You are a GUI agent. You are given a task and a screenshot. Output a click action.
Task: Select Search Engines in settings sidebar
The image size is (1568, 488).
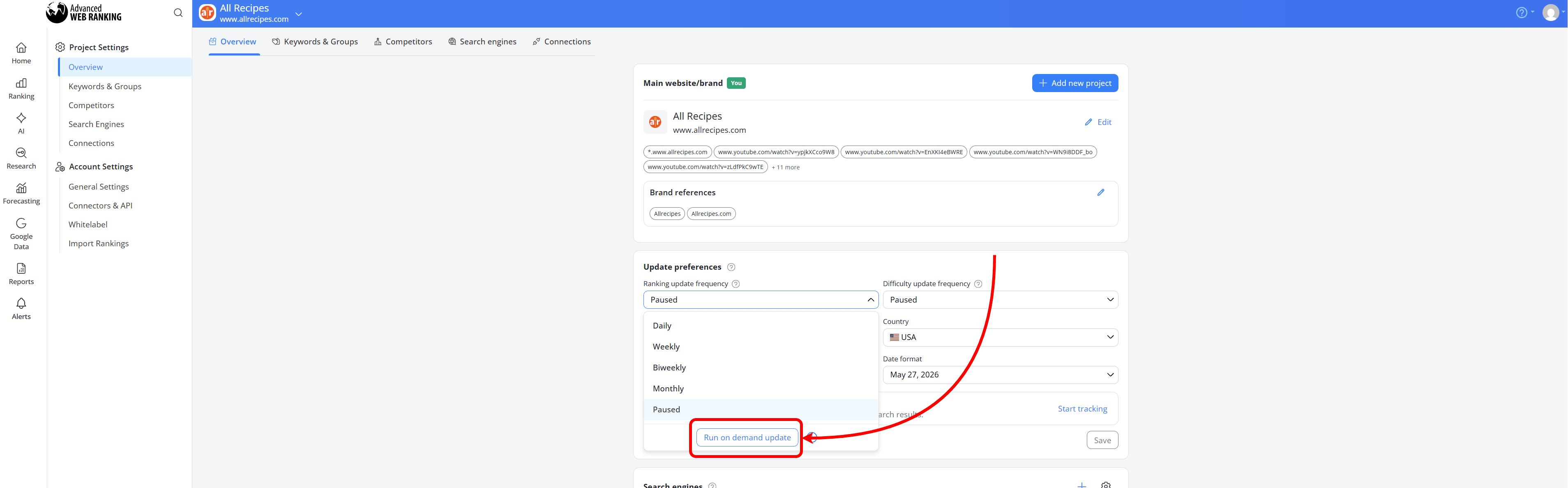point(96,124)
